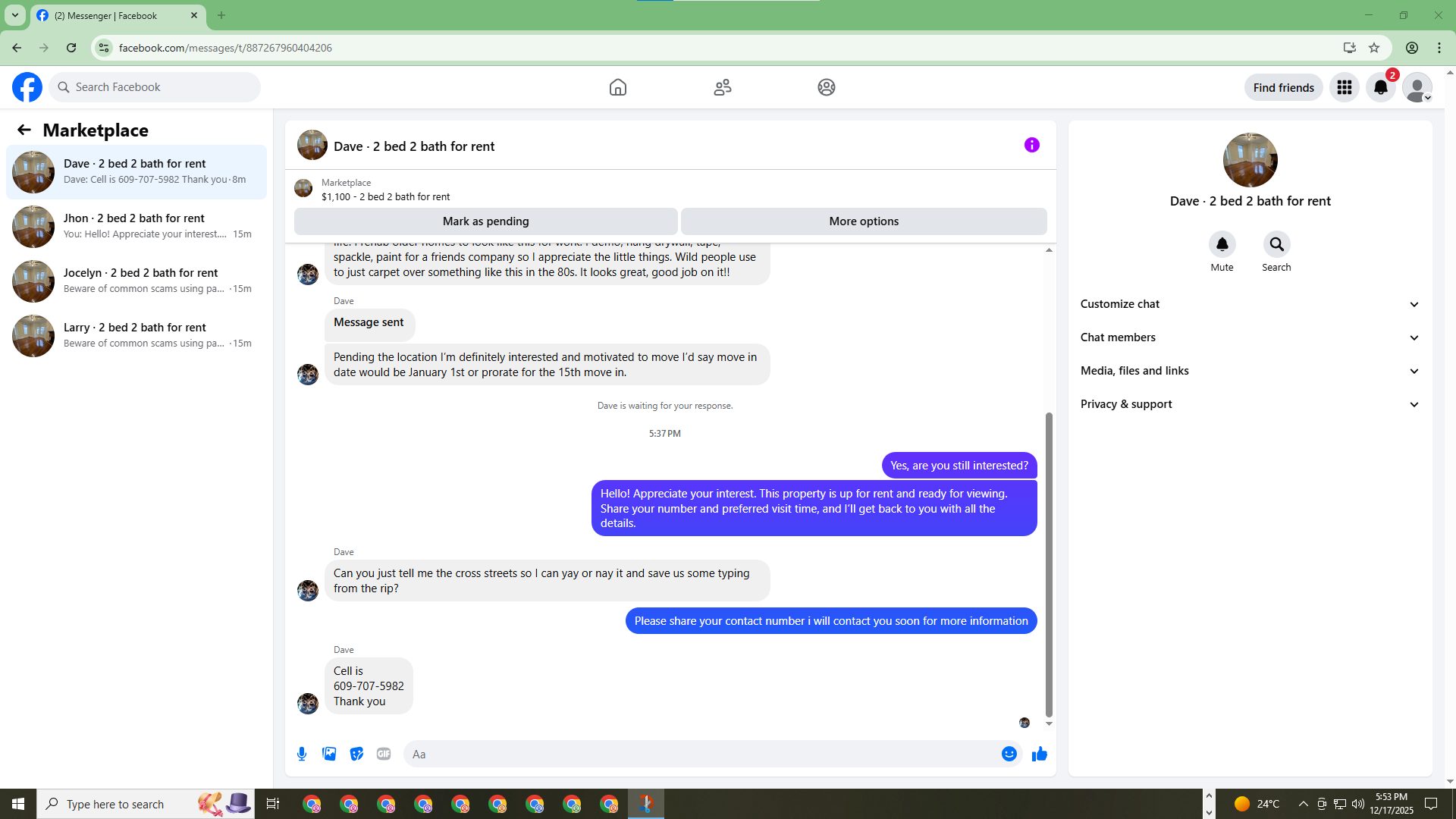Send a thumbs-up like
Image resolution: width=1456 pixels, height=819 pixels.
pyautogui.click(x=1039, y=754)
